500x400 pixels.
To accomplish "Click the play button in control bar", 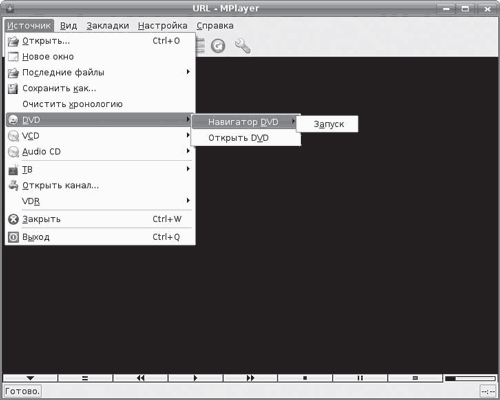I will 195,378.
